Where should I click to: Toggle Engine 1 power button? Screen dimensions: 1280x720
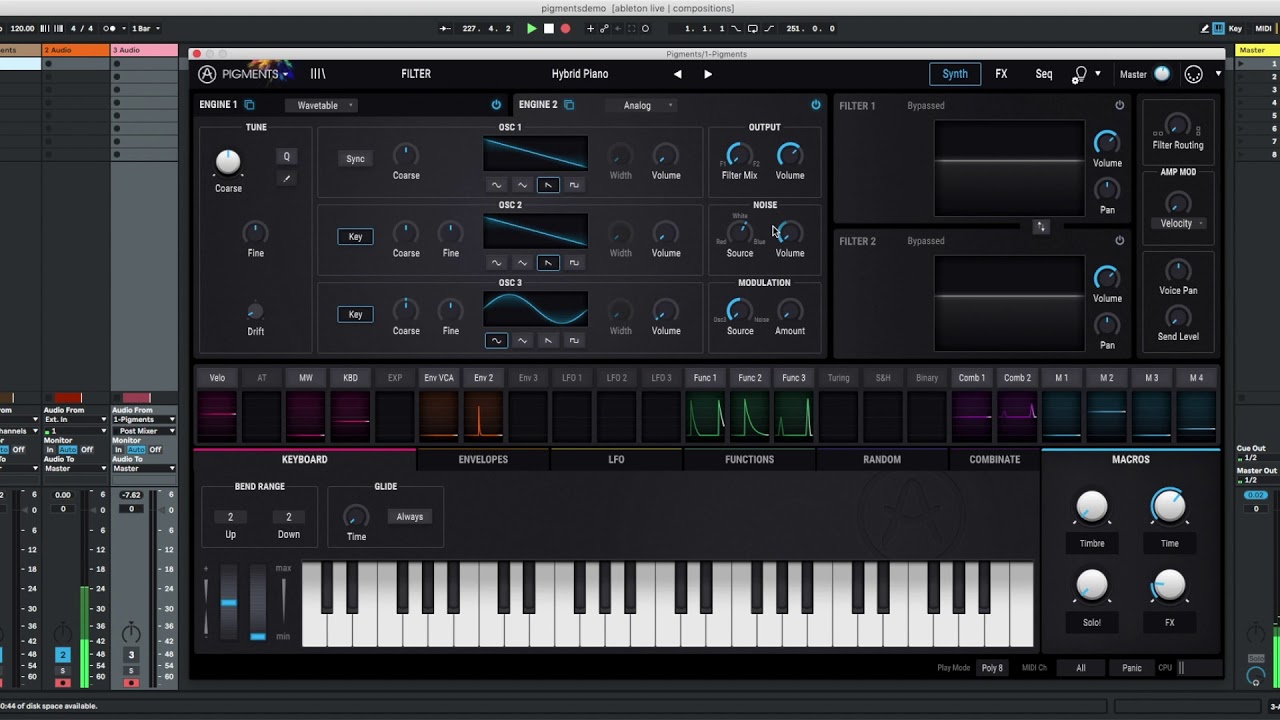496,105
